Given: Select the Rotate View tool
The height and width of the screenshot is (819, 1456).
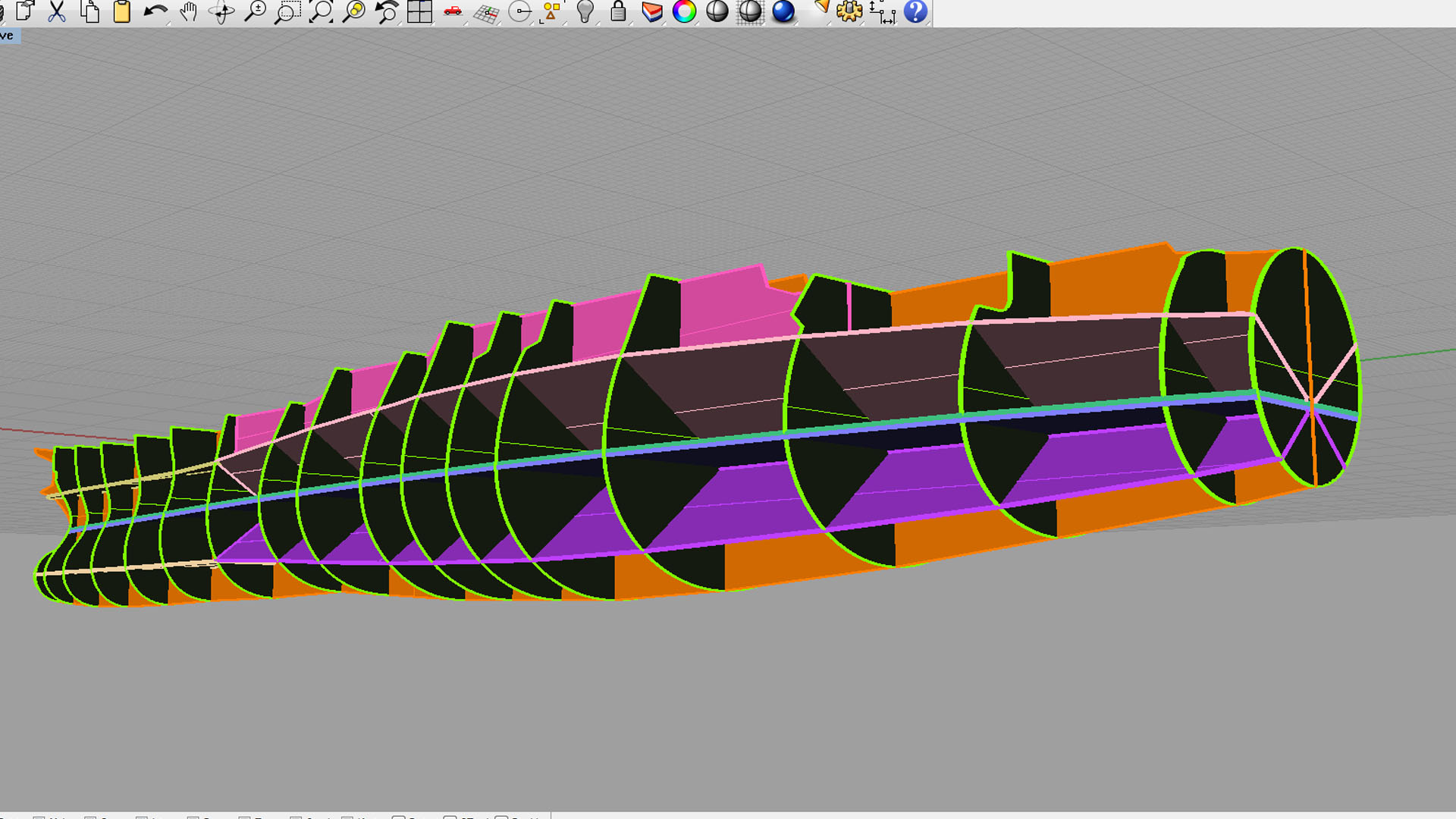Looking at the screenshot, I should [221, 11].
